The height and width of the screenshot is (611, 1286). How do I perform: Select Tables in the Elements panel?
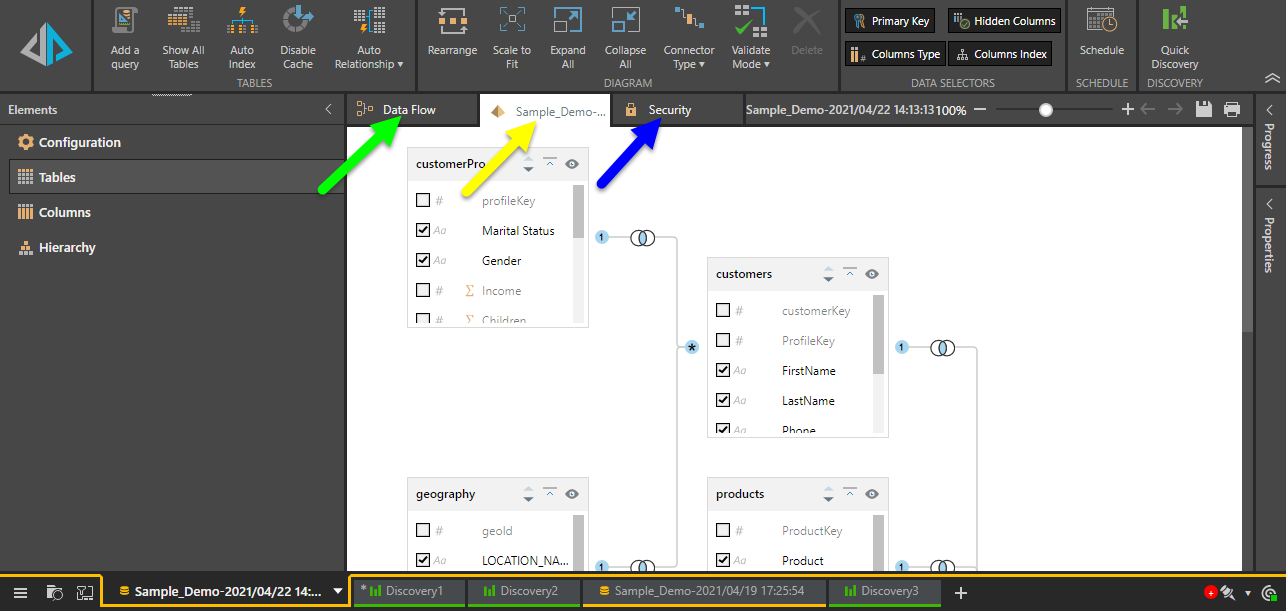click(x=176, y=177)
